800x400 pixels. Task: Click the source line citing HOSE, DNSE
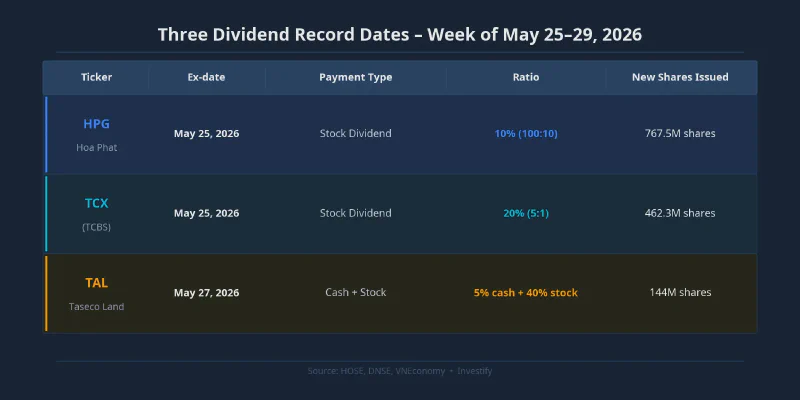click(x=400, y=371)
